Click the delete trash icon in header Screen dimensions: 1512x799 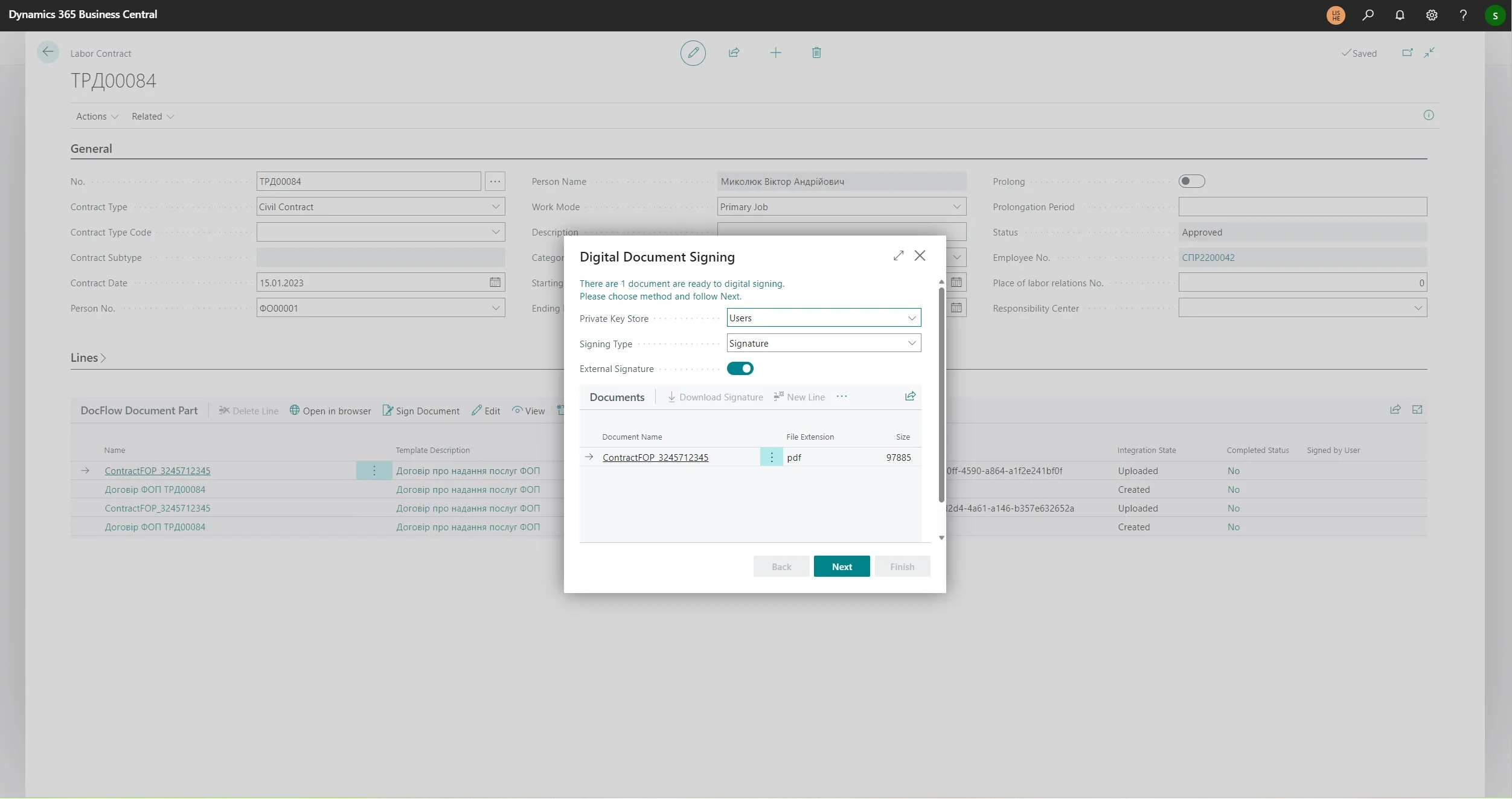click(816, 53)
